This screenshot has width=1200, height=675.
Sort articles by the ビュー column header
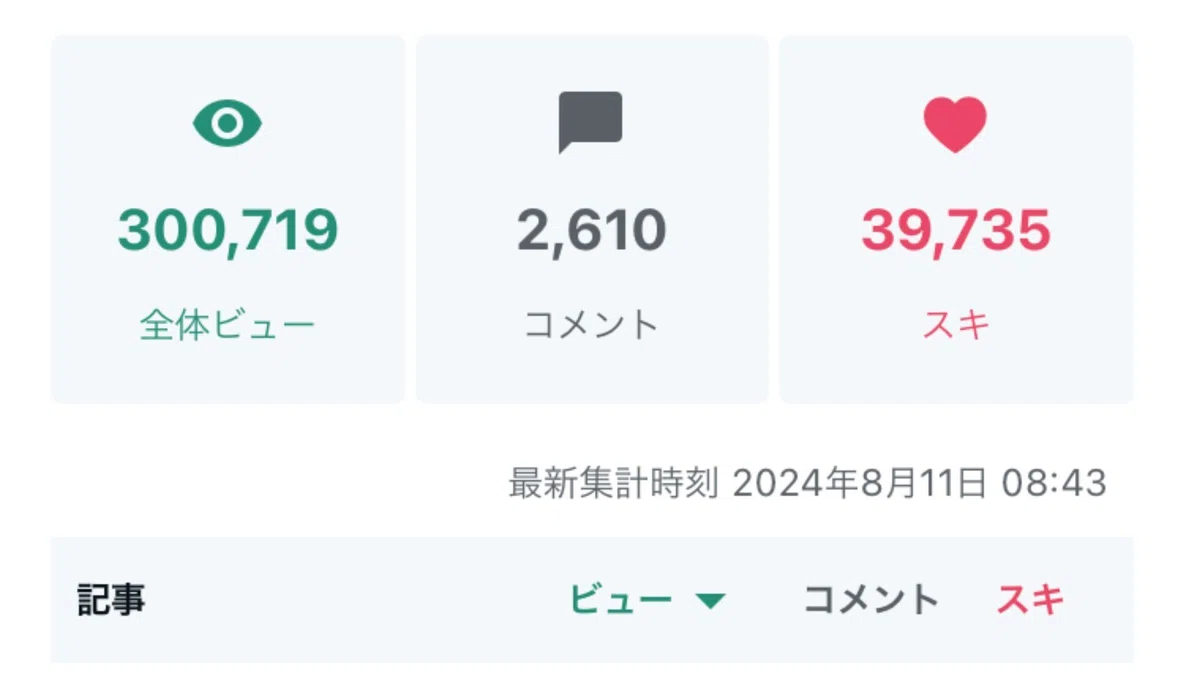coord(620,600)
